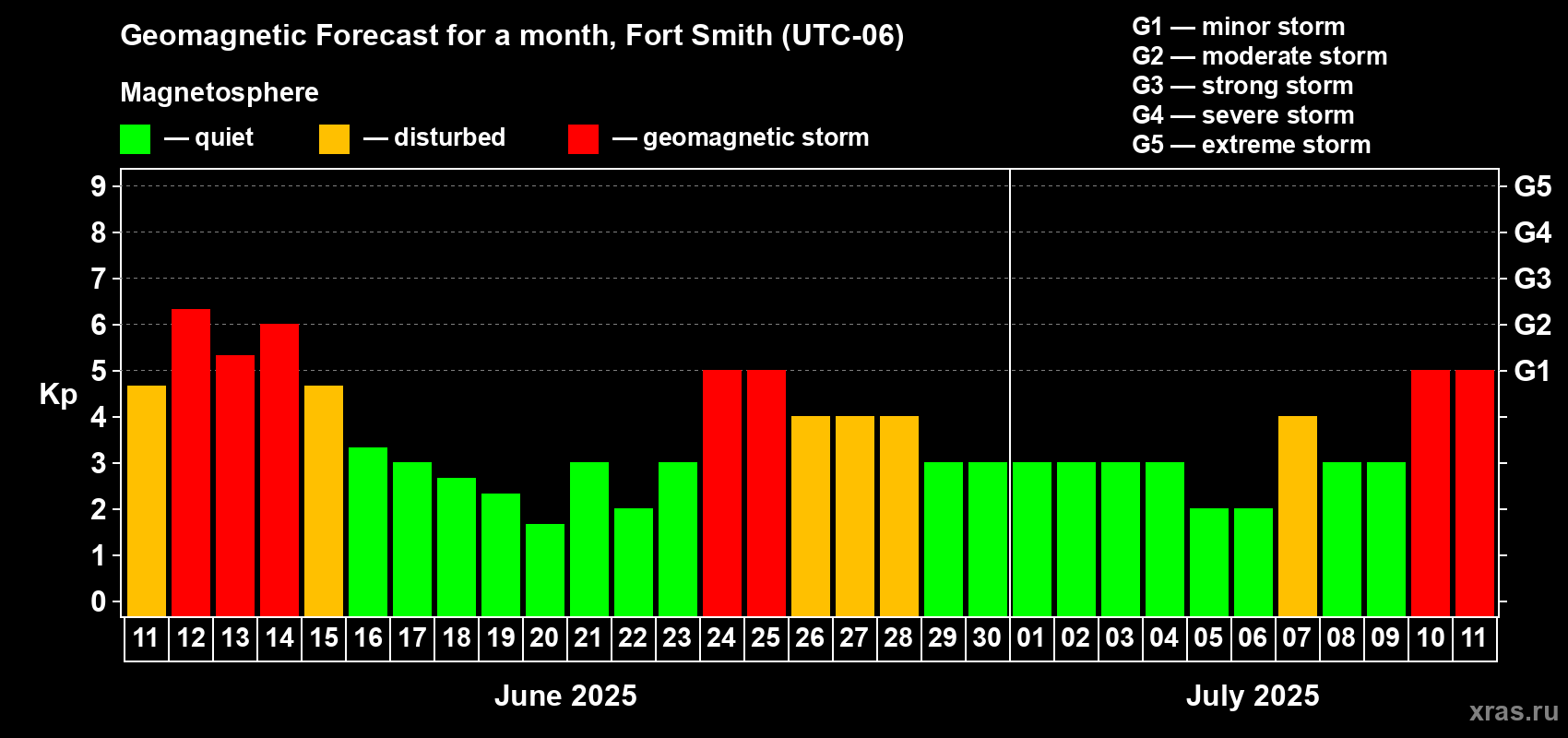Click the 'G2' right axis label
1568x738 pixels.
coord(1533,325)
